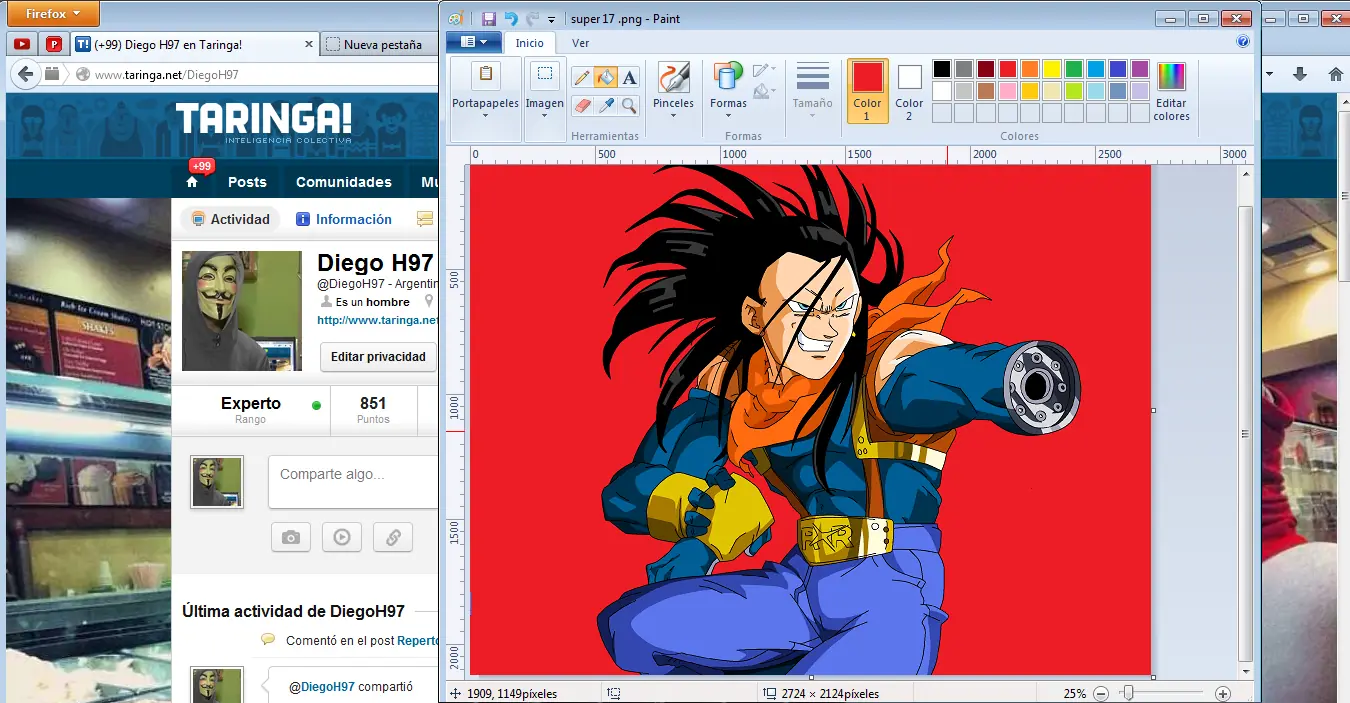Viewport: 1350px width, 703px height.
Task: Open the Customize Quick Access Toolbar arrow
Action: [x=552, y=19]
